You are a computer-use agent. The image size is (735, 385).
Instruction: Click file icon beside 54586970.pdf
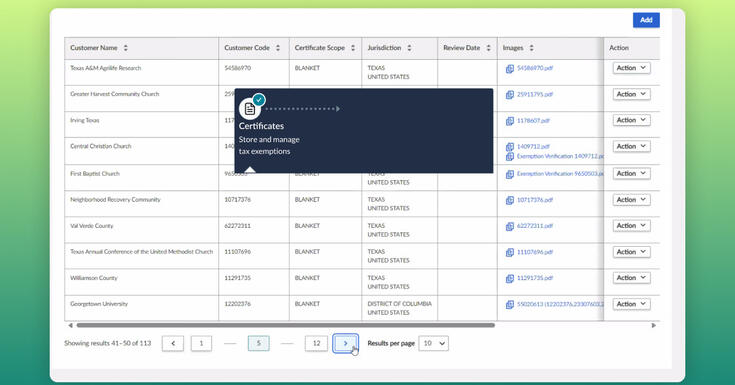510,69
